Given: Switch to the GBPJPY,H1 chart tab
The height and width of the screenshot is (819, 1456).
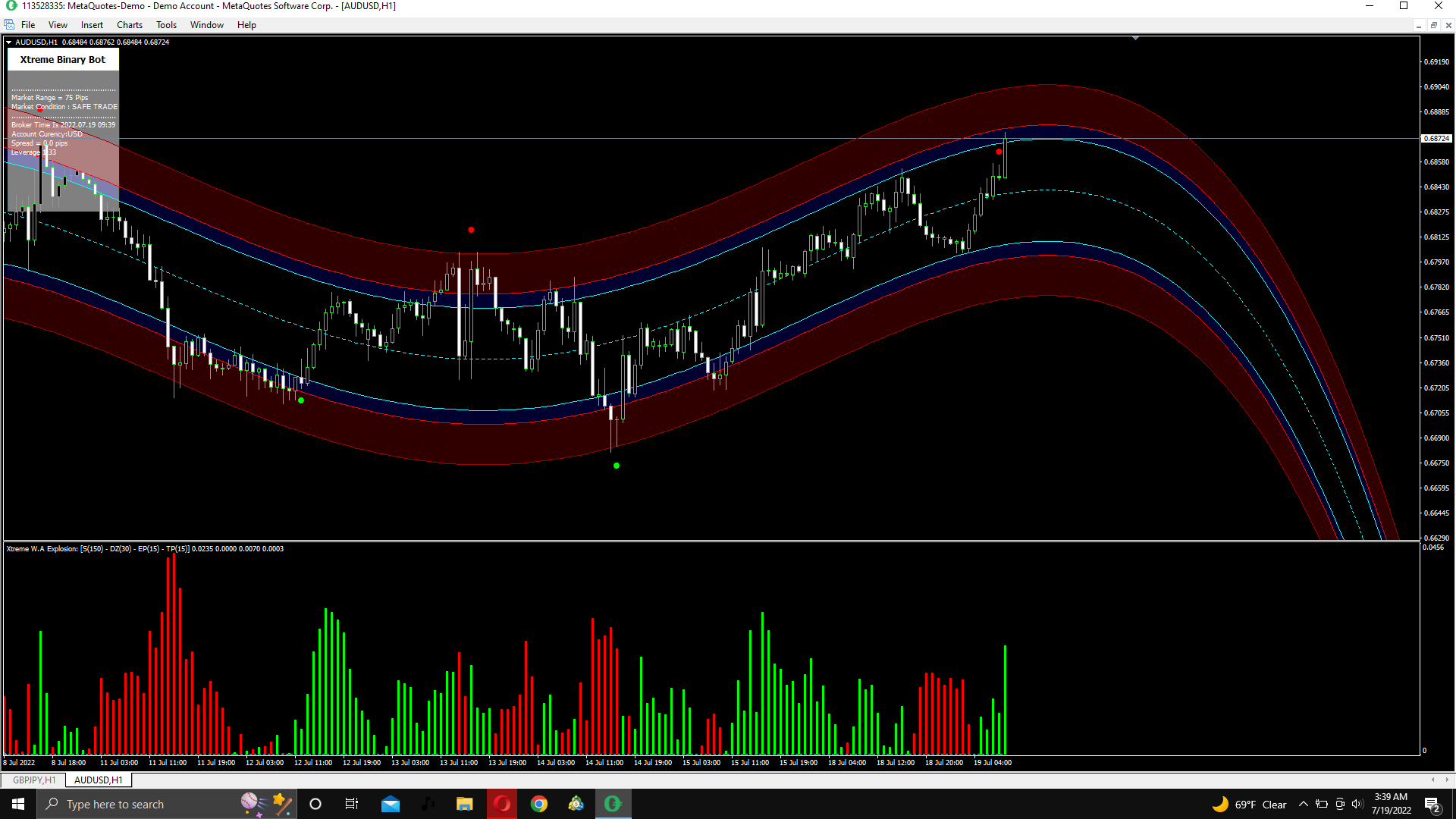Looking at the screenshot, I should click(34, 780).
